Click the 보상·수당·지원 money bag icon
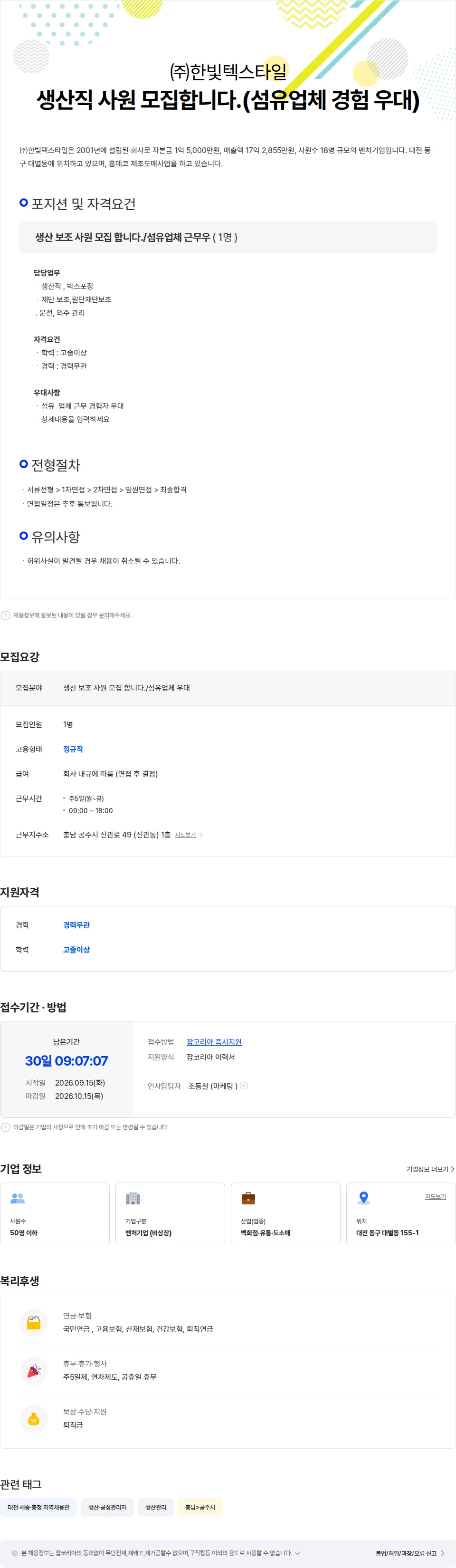This screenshot has height=1568, width=456. [34, 1419]
